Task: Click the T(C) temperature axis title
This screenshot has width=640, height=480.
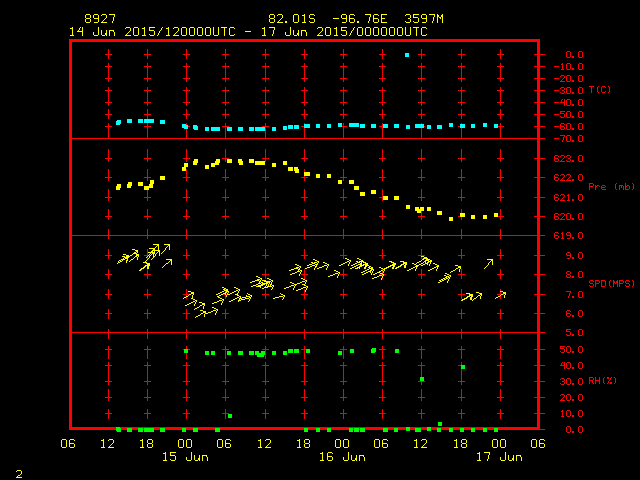Action: pyautogui.click(x=600, y=89)
